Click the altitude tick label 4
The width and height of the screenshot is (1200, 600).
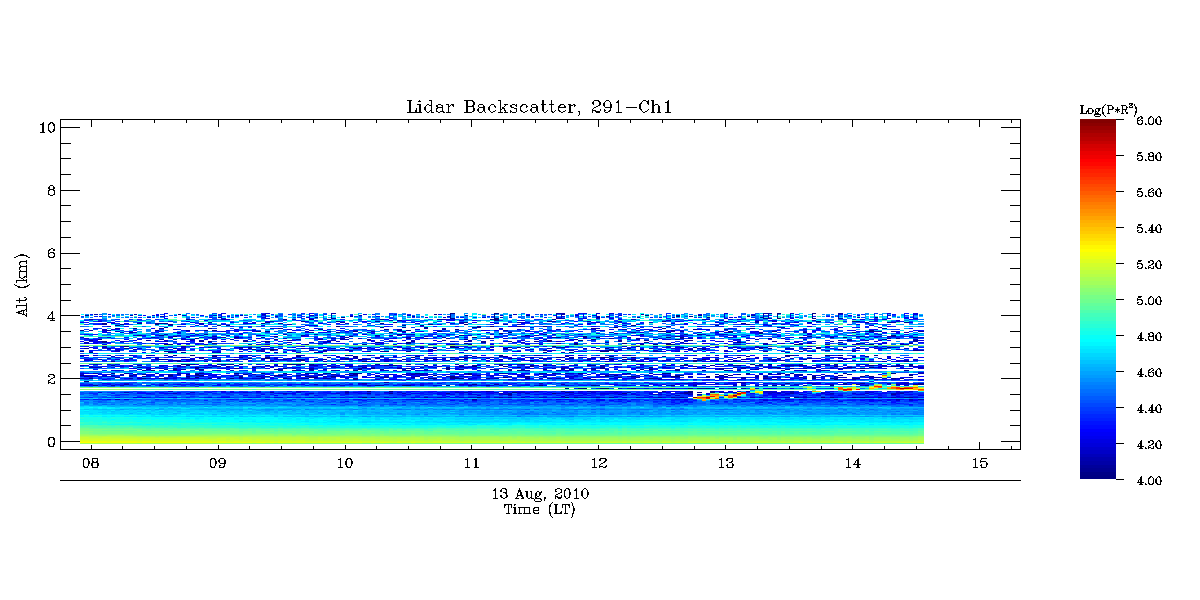49,316
